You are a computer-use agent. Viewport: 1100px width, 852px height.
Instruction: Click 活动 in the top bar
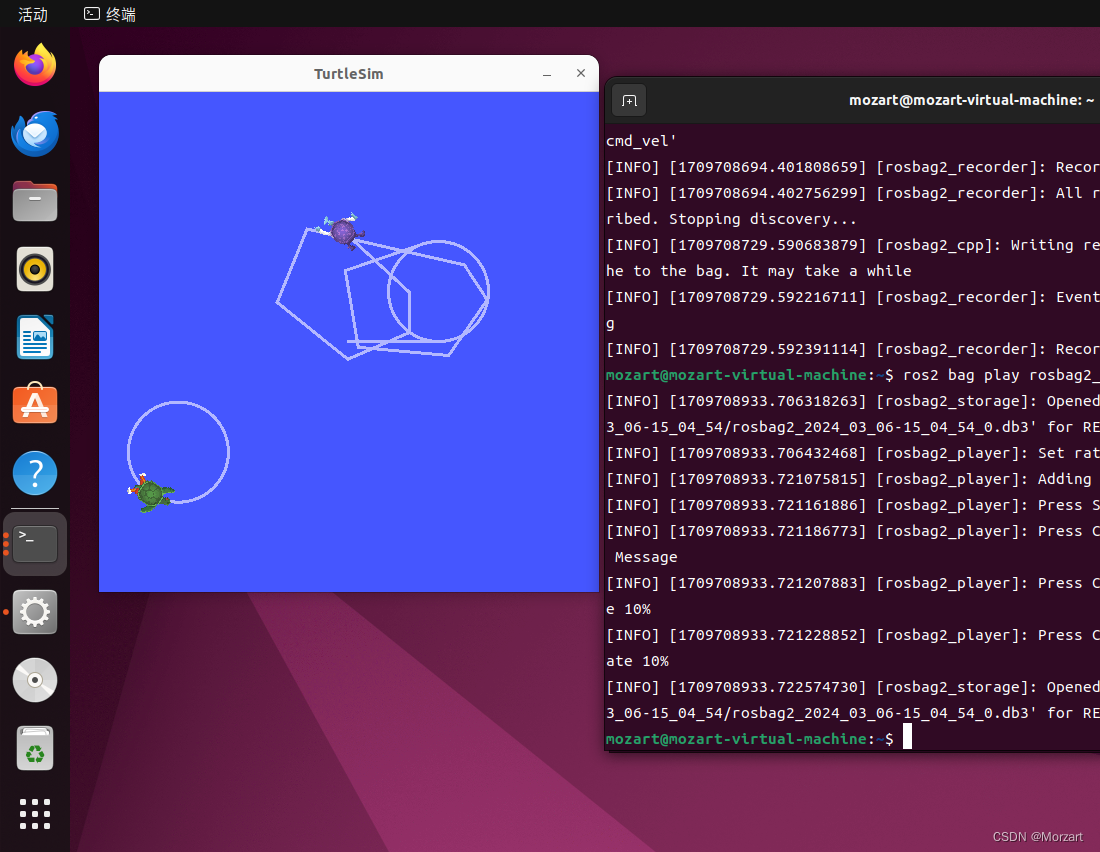click(30, 14)
